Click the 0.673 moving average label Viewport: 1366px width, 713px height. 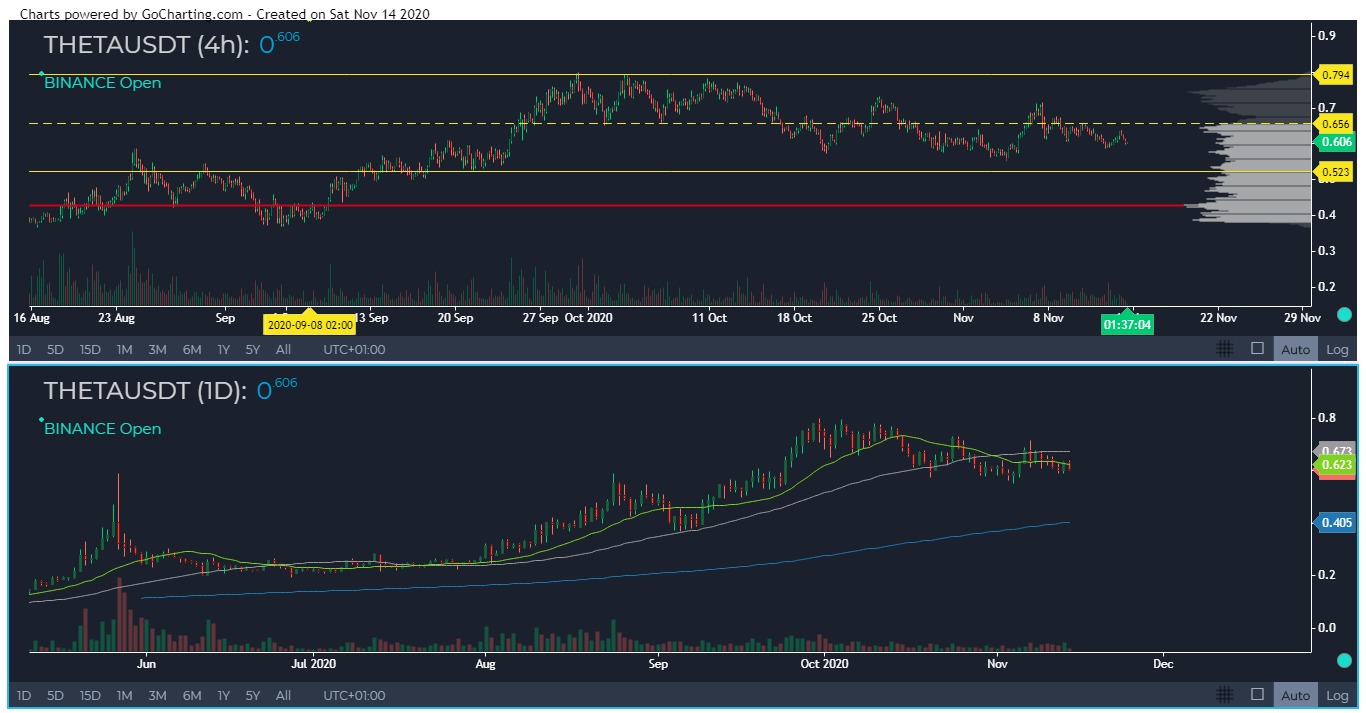click(1334, 451)
